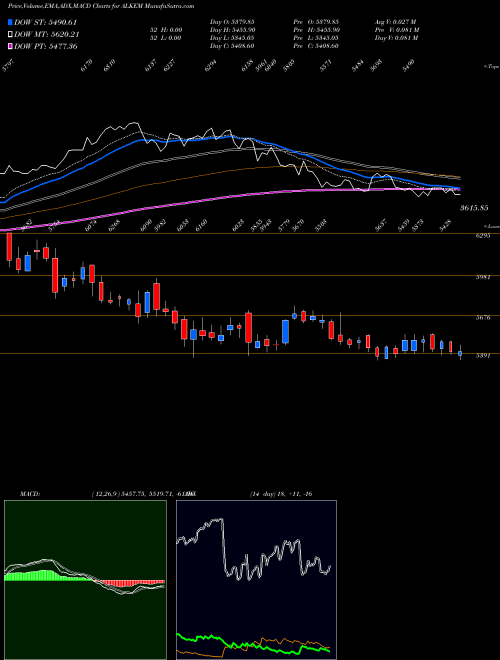The image size is (500, 660).
Task: Click the Pre O previous open value
Action: 316,22
